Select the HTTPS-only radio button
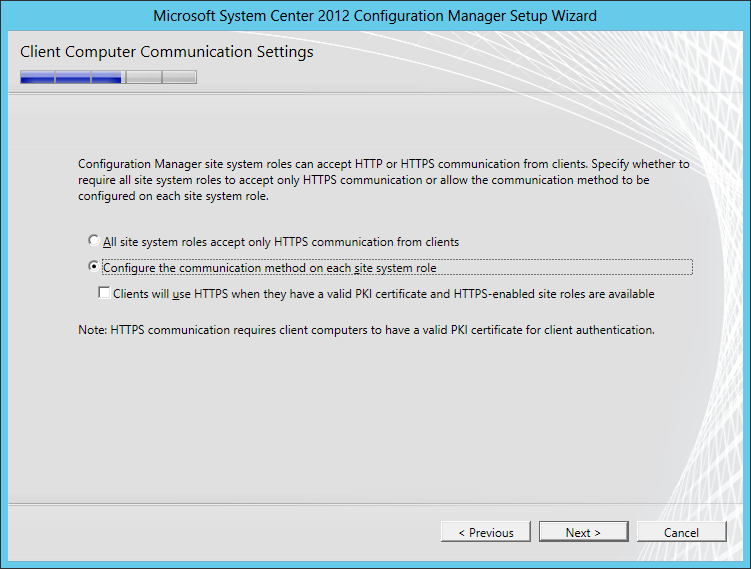 click(94, 241)
